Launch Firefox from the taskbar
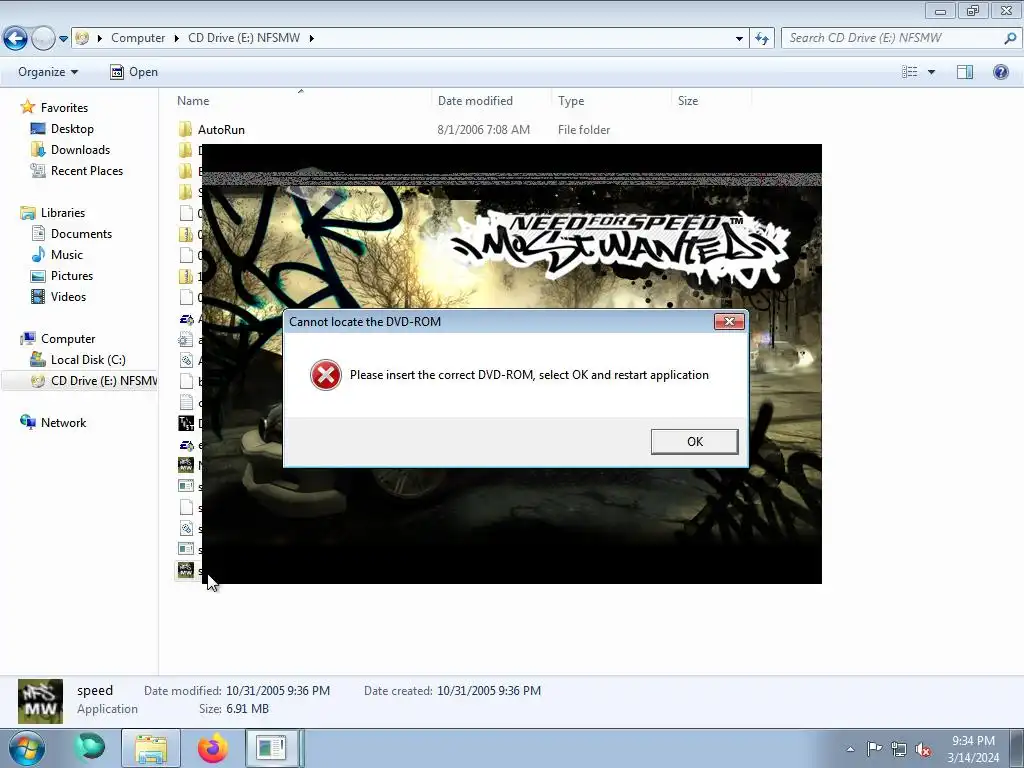This screenshot has height=768, width=1024. [x=213, y=748]
